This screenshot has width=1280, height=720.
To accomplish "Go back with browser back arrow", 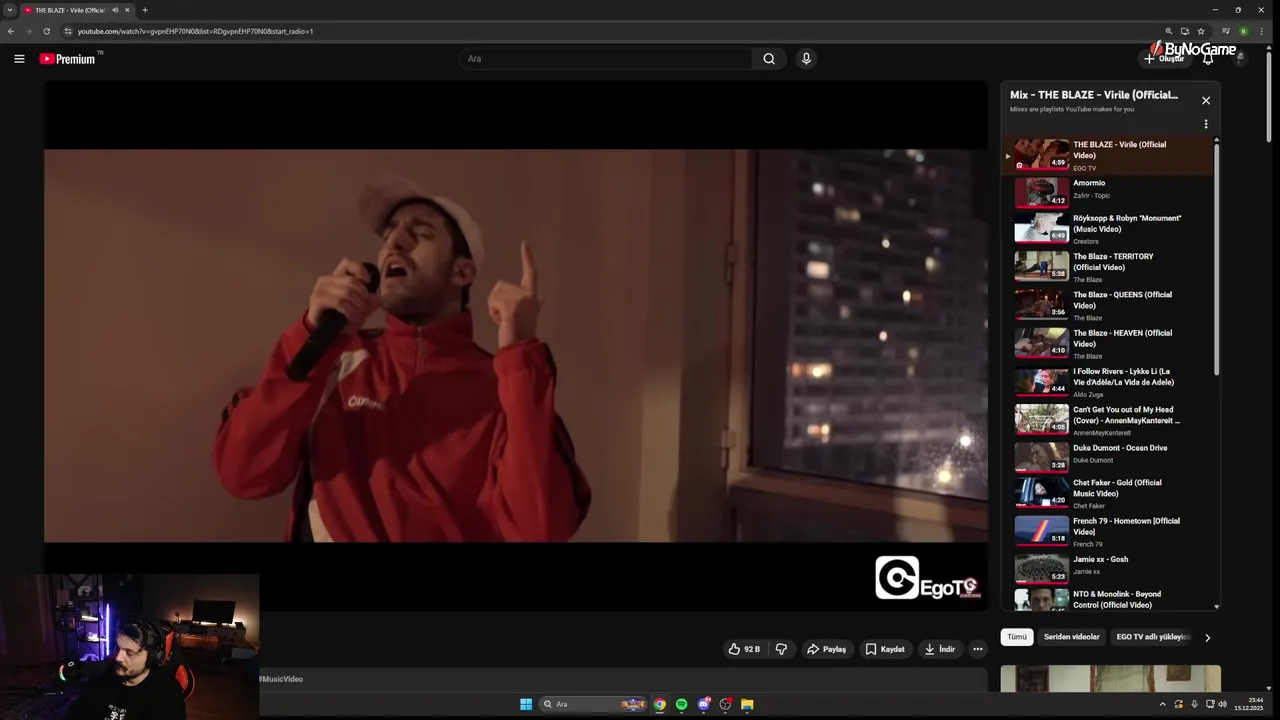I will pyautogui.click(x=11, y=31).
